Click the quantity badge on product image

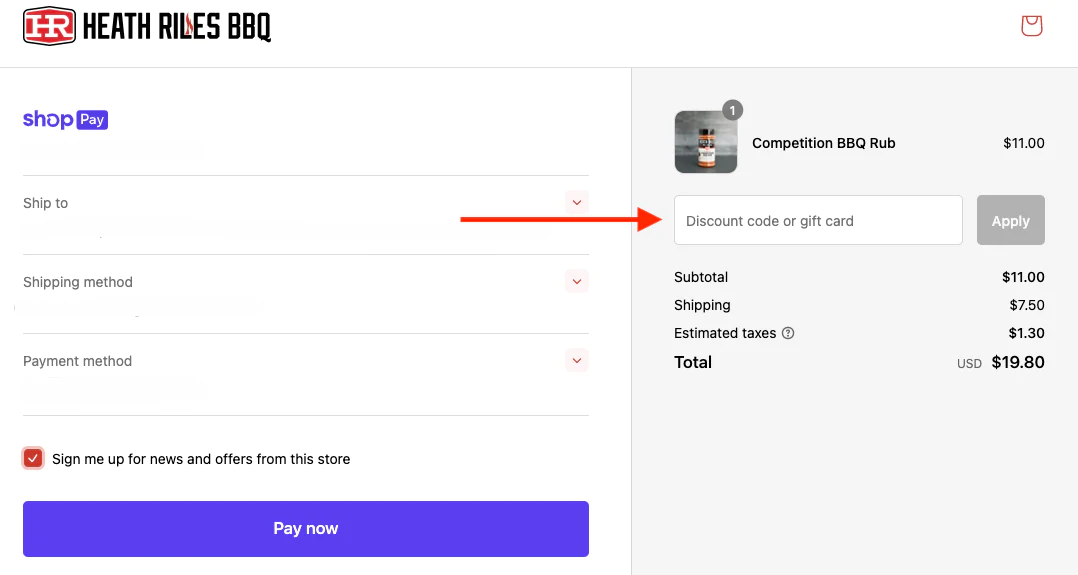point(732,110)
